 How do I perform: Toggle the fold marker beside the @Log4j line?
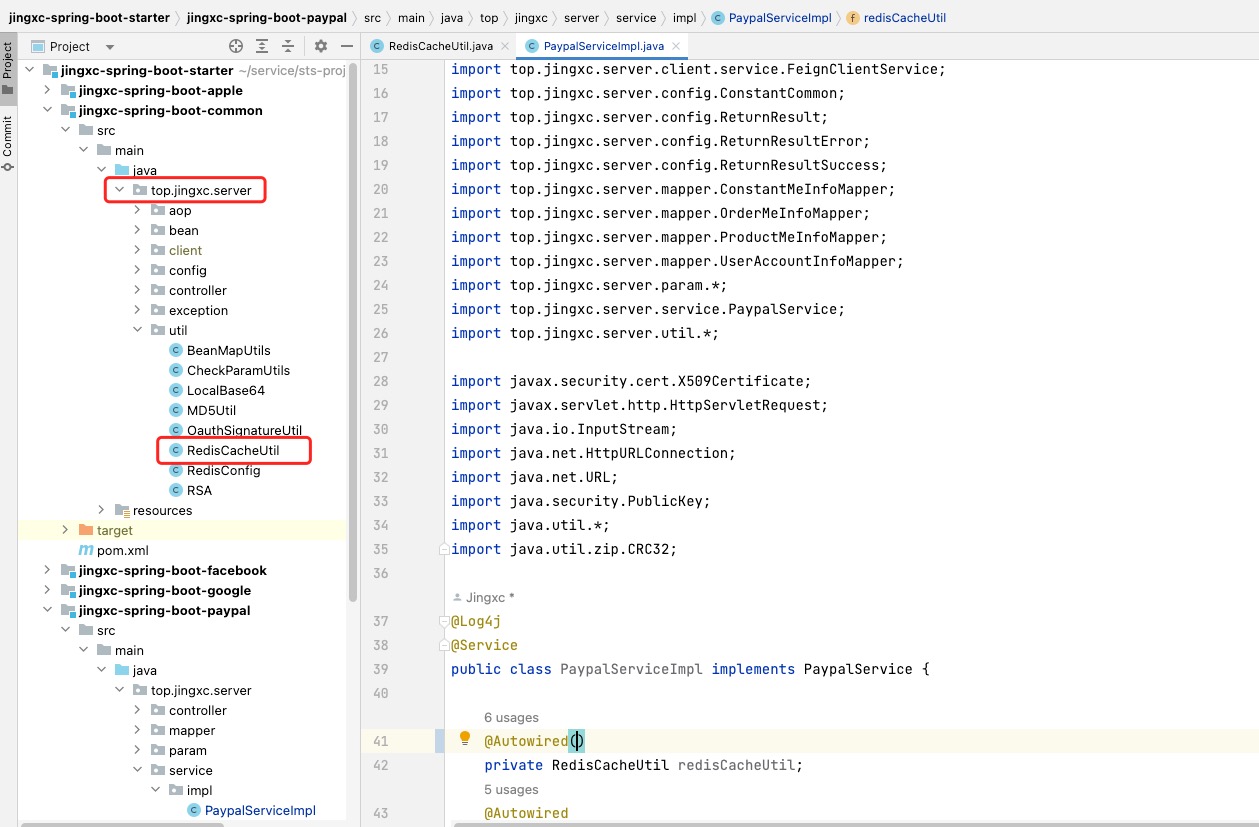coord(443,621)
